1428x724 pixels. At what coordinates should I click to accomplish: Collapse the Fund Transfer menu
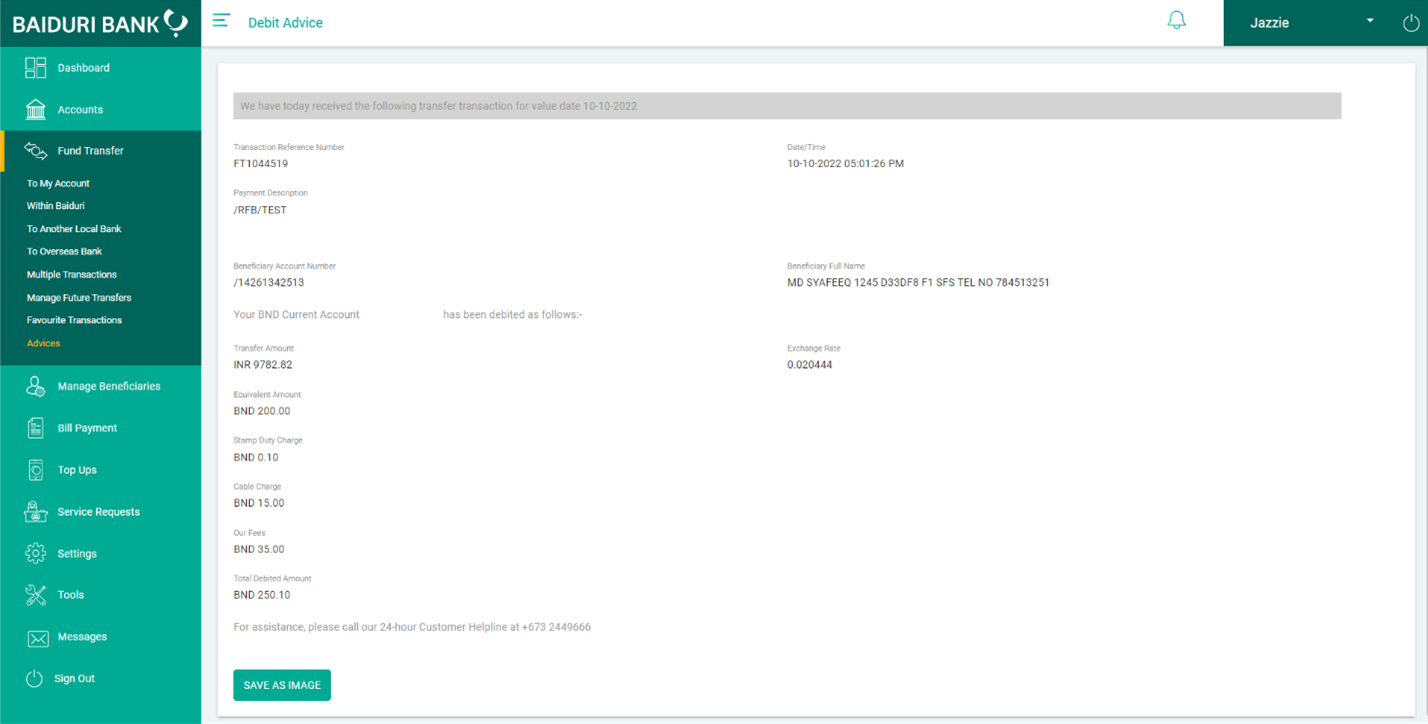point(91,151)
